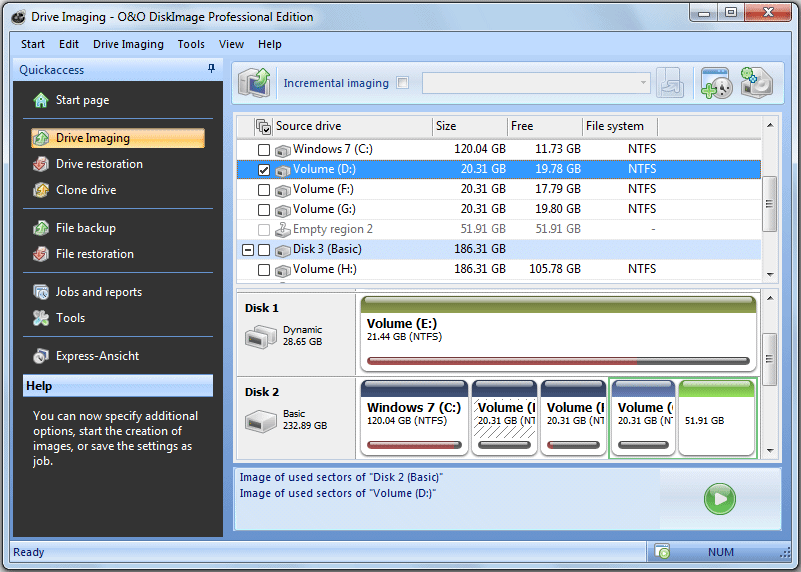Open imaging options with gear disk icon
The image size is (801, 572).
point(756,83)
